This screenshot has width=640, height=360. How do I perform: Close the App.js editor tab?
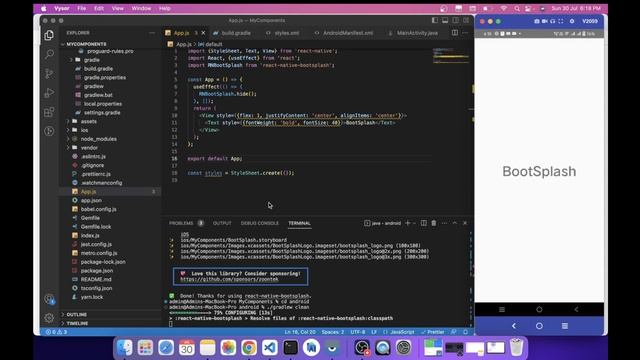(203, 33)
